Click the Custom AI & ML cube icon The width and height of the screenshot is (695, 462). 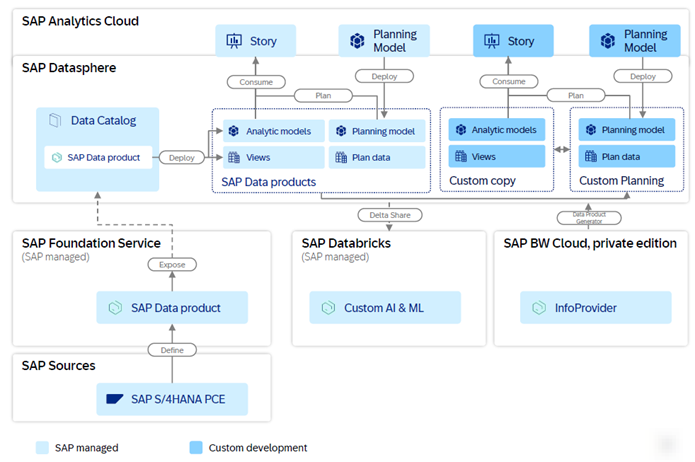[x=328, y=308]
